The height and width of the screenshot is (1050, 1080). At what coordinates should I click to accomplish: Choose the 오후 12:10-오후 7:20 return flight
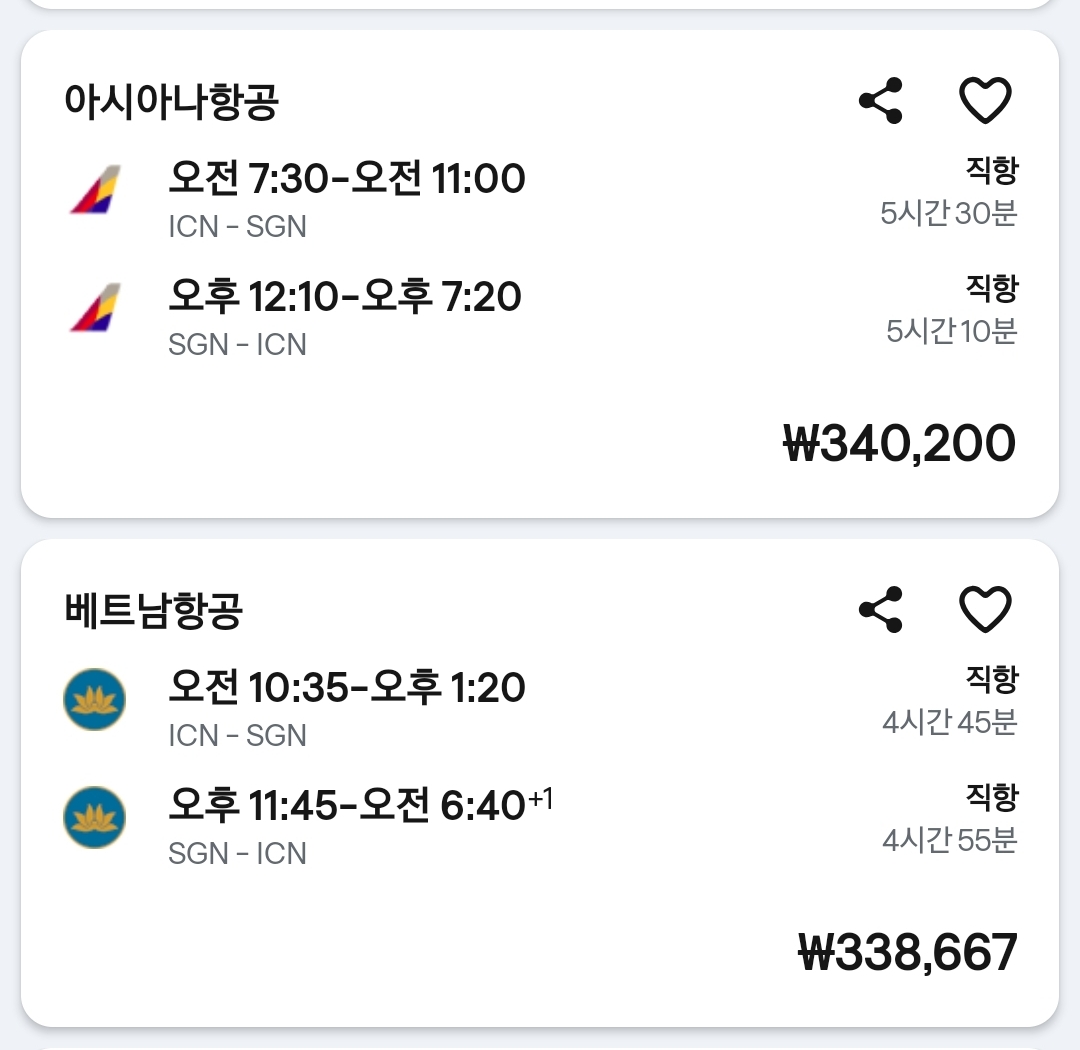click(345, 298)
